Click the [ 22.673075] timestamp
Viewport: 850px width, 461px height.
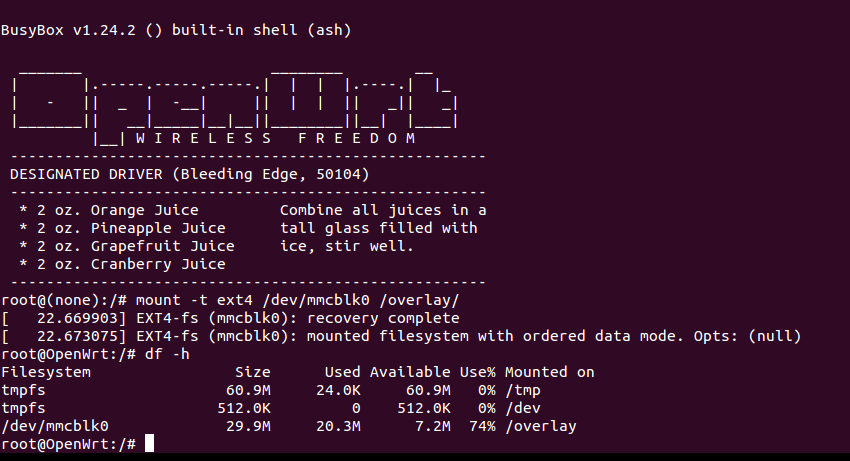pos(64,336)
